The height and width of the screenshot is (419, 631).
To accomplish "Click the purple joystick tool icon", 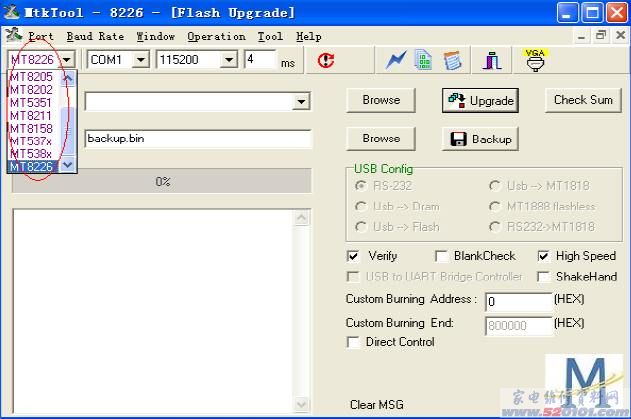I will [492, 60].
